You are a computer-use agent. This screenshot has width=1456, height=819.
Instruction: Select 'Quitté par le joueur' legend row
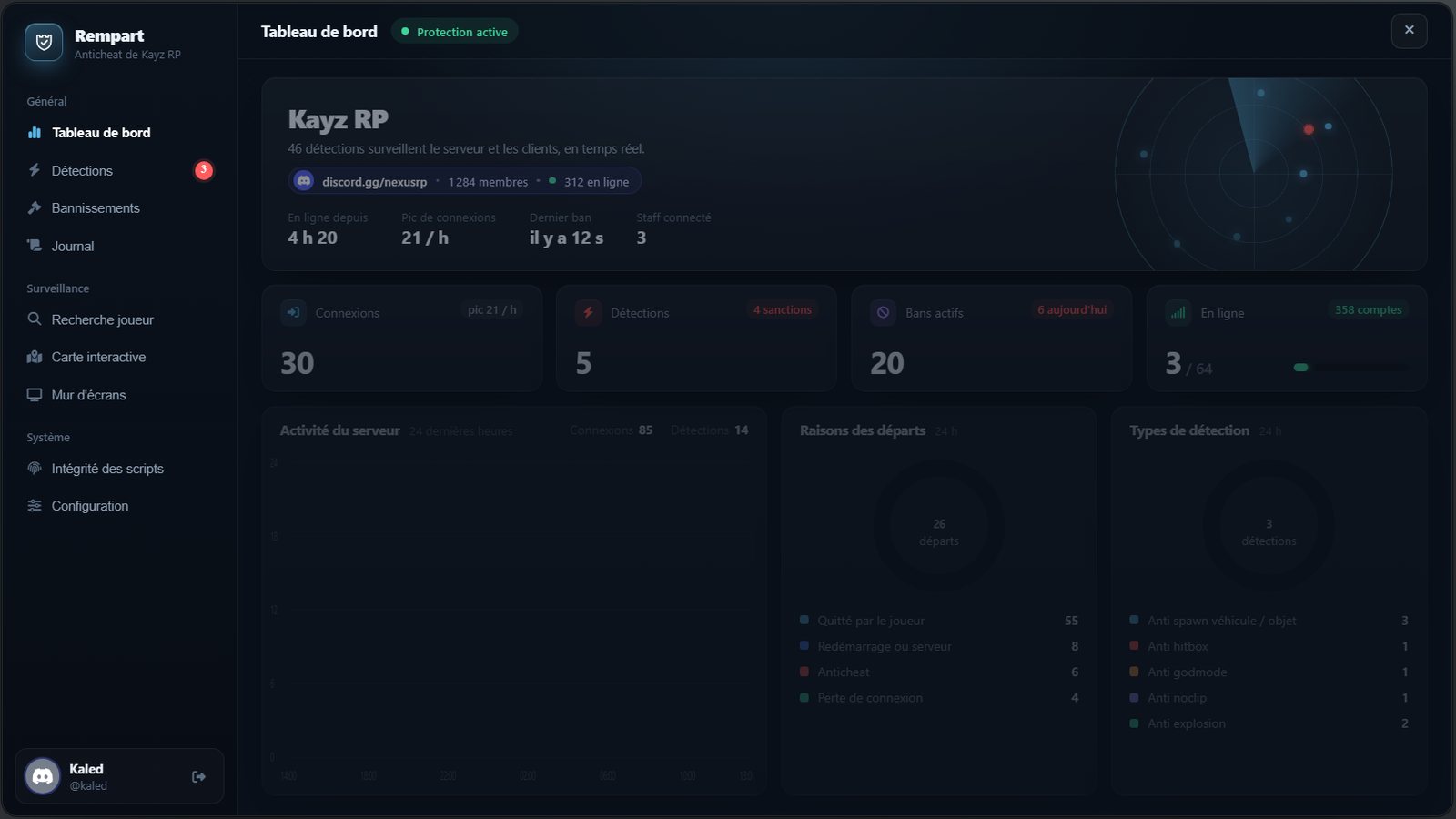point(939,621)
